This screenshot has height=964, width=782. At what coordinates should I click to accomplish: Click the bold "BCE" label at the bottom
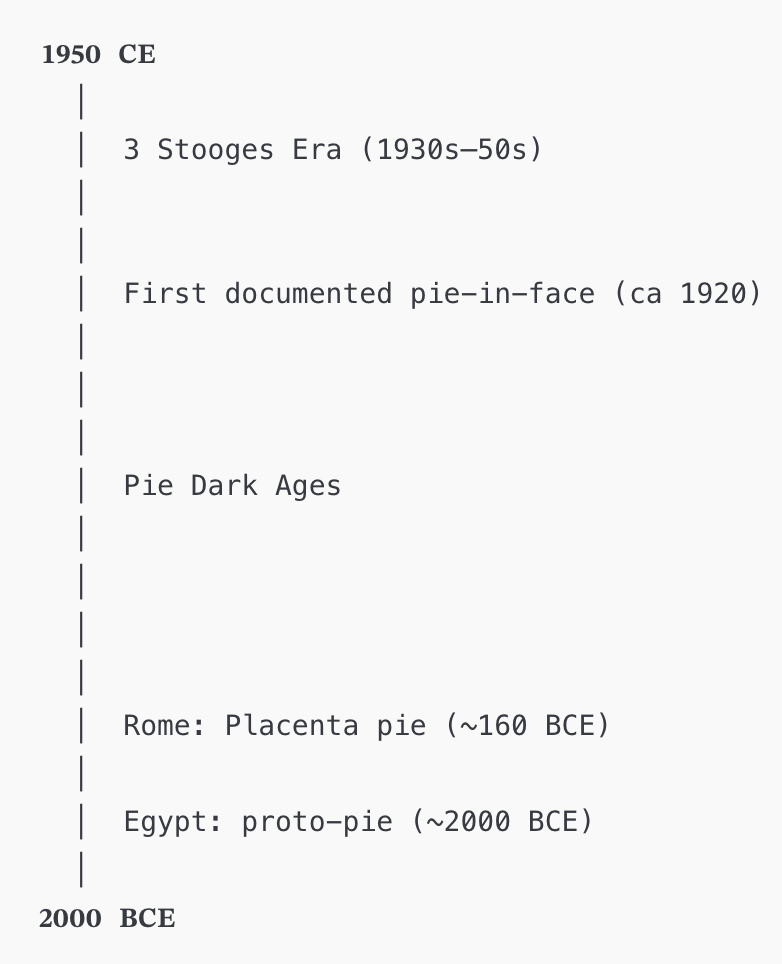point(147,918)
